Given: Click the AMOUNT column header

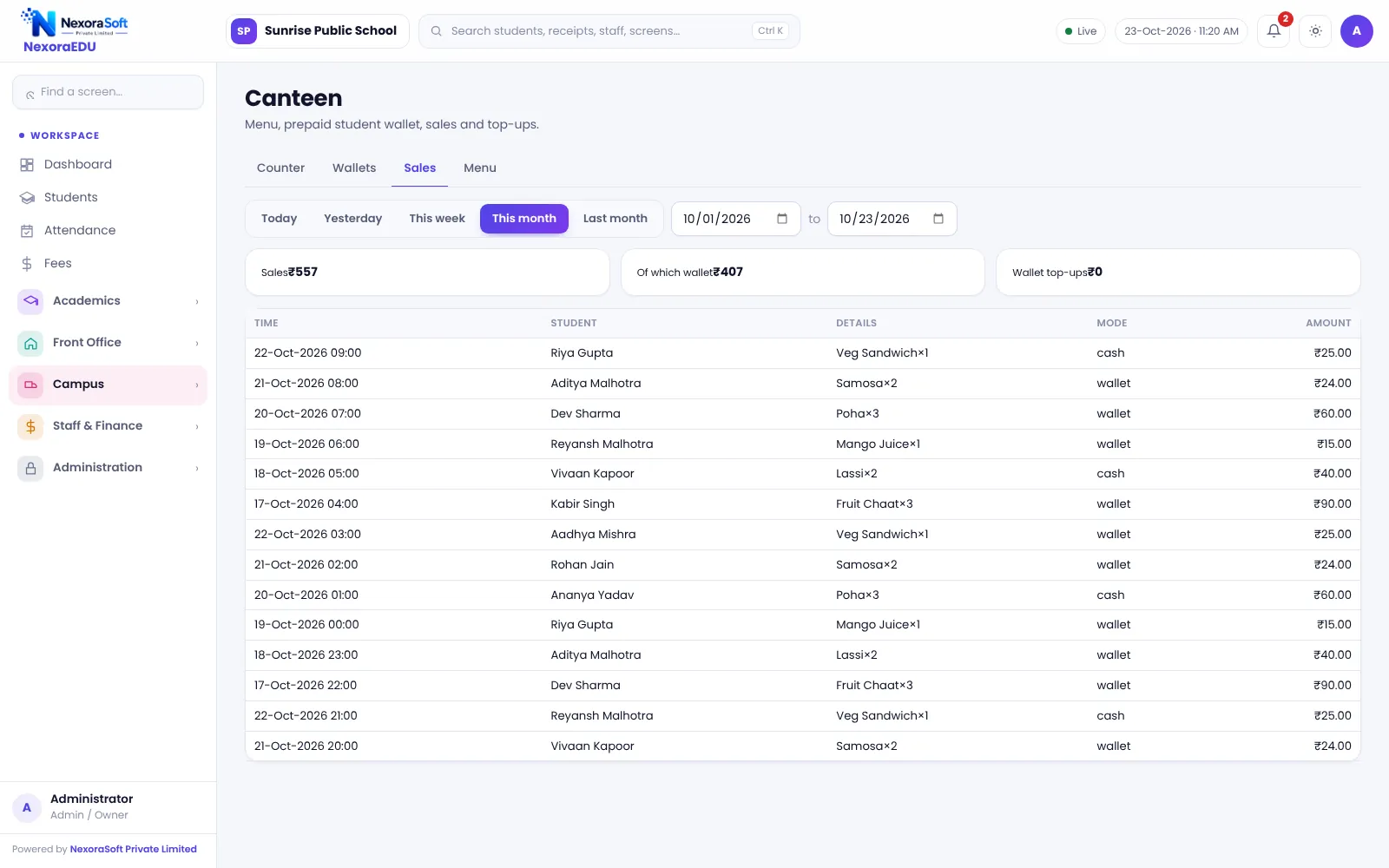Looking at the screenshot, I should click(1328, 323).
